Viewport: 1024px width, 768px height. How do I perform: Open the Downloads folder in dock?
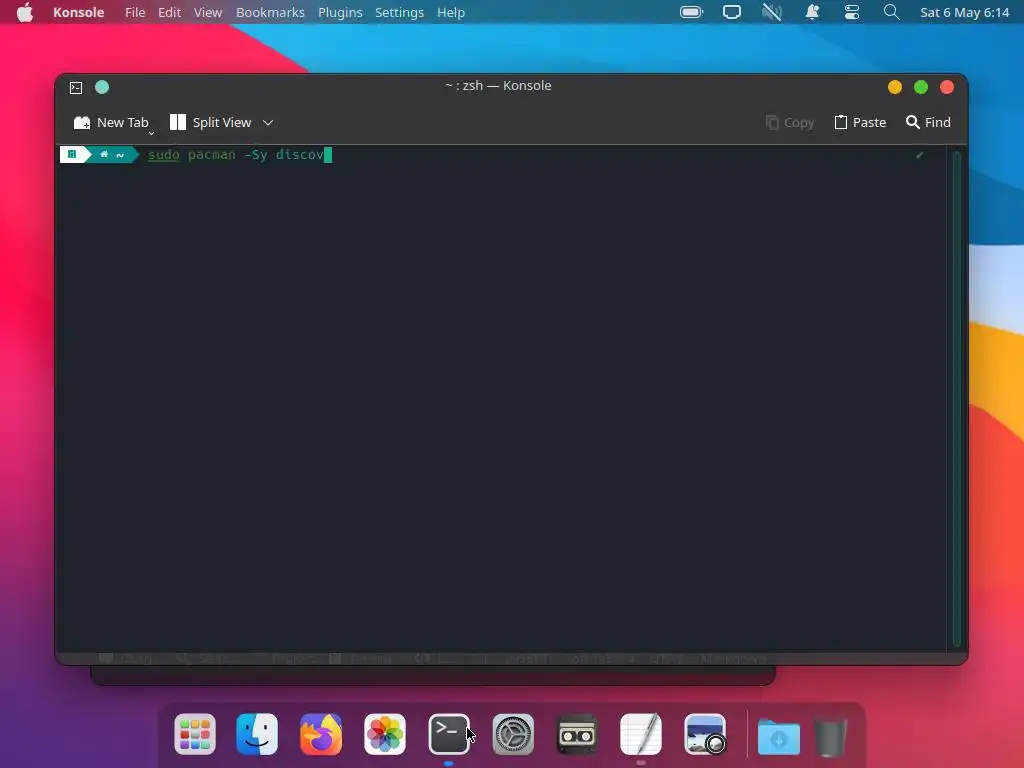pos(778,737)
